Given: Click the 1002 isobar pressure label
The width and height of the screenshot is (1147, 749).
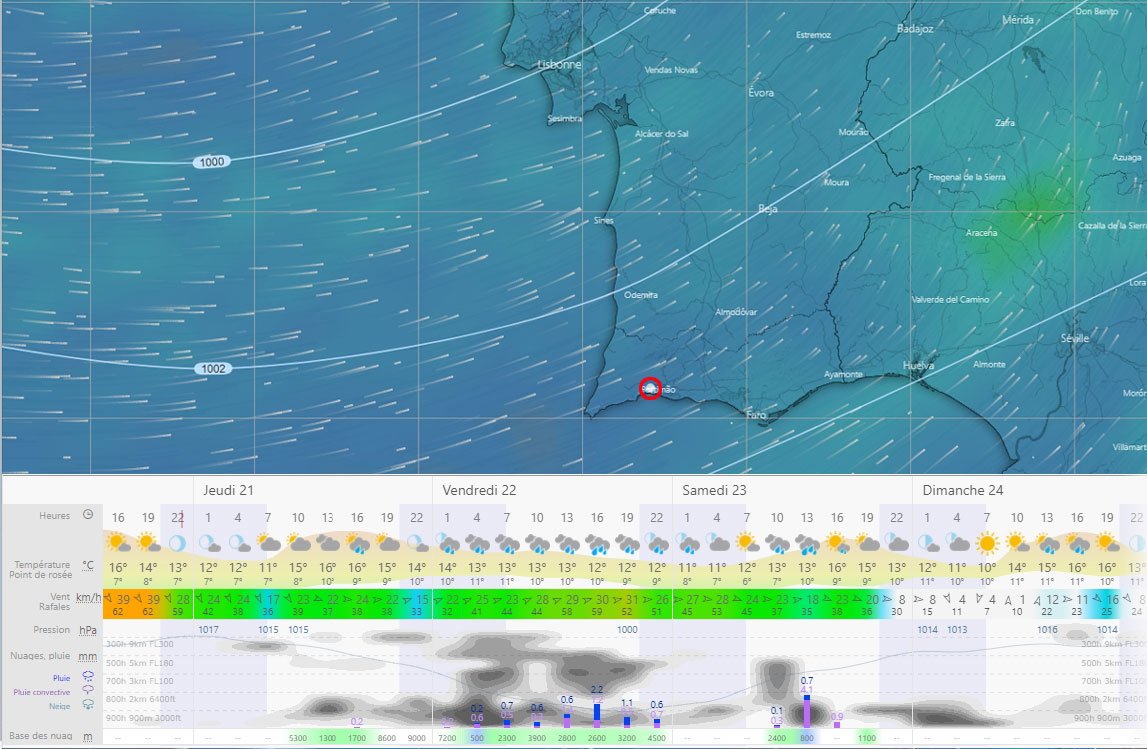Looking at the screenshot, I should point(214,368).
